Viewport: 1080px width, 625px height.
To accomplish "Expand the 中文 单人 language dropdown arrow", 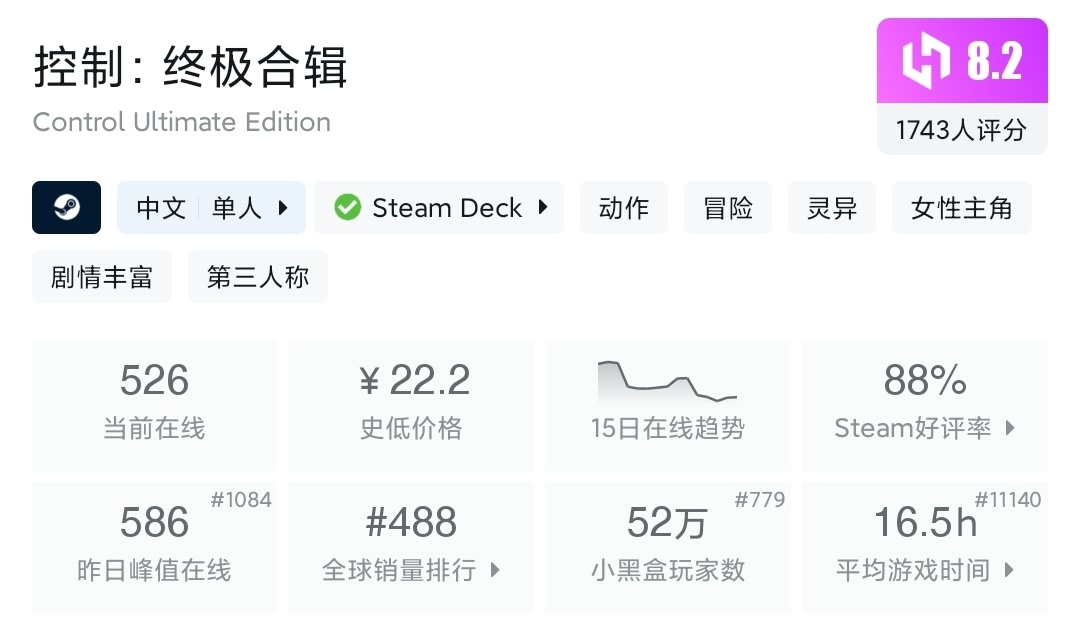I will click(283, 208).
